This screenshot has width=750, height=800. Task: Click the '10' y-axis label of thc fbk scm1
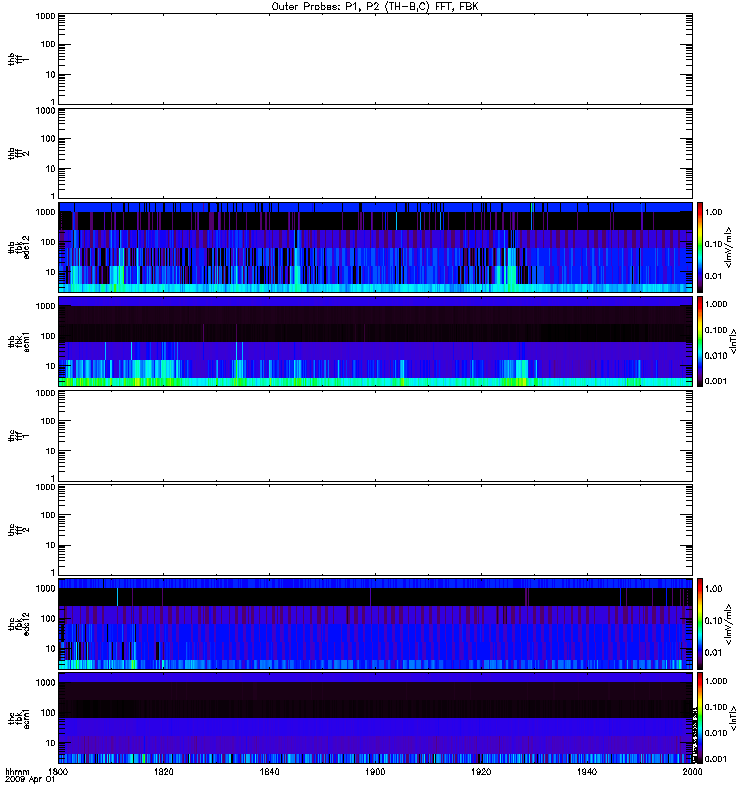click(51, 743)
